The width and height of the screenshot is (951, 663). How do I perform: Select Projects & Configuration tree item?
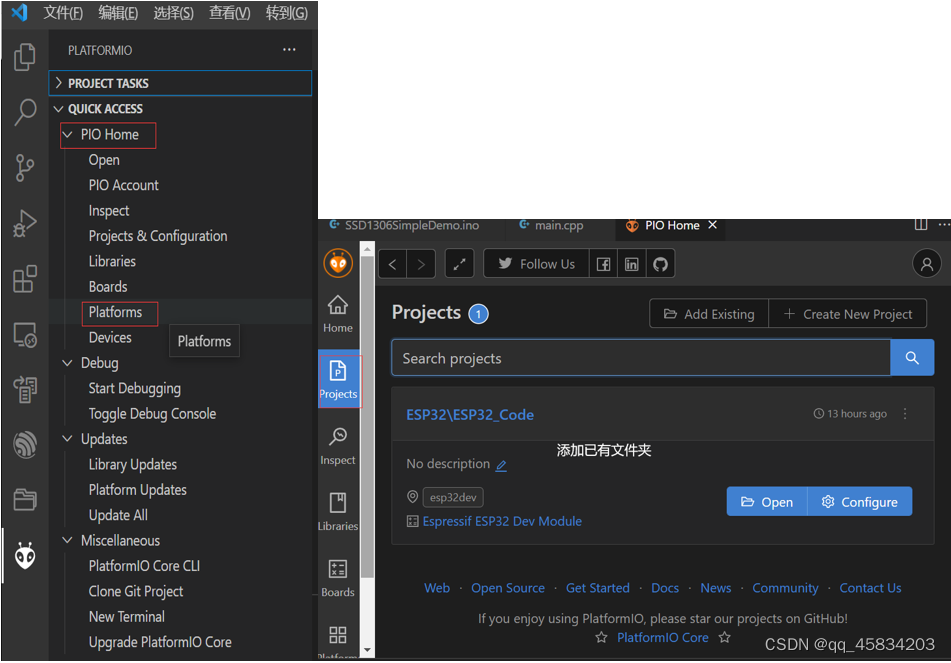click(158, 236)
